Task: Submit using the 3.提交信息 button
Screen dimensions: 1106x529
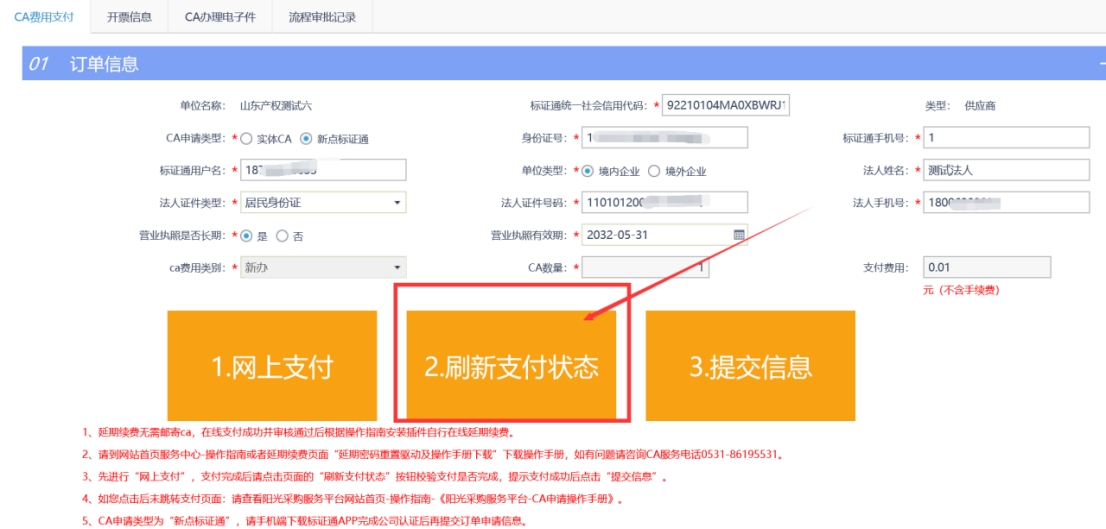Action: (x=750, y=366)
